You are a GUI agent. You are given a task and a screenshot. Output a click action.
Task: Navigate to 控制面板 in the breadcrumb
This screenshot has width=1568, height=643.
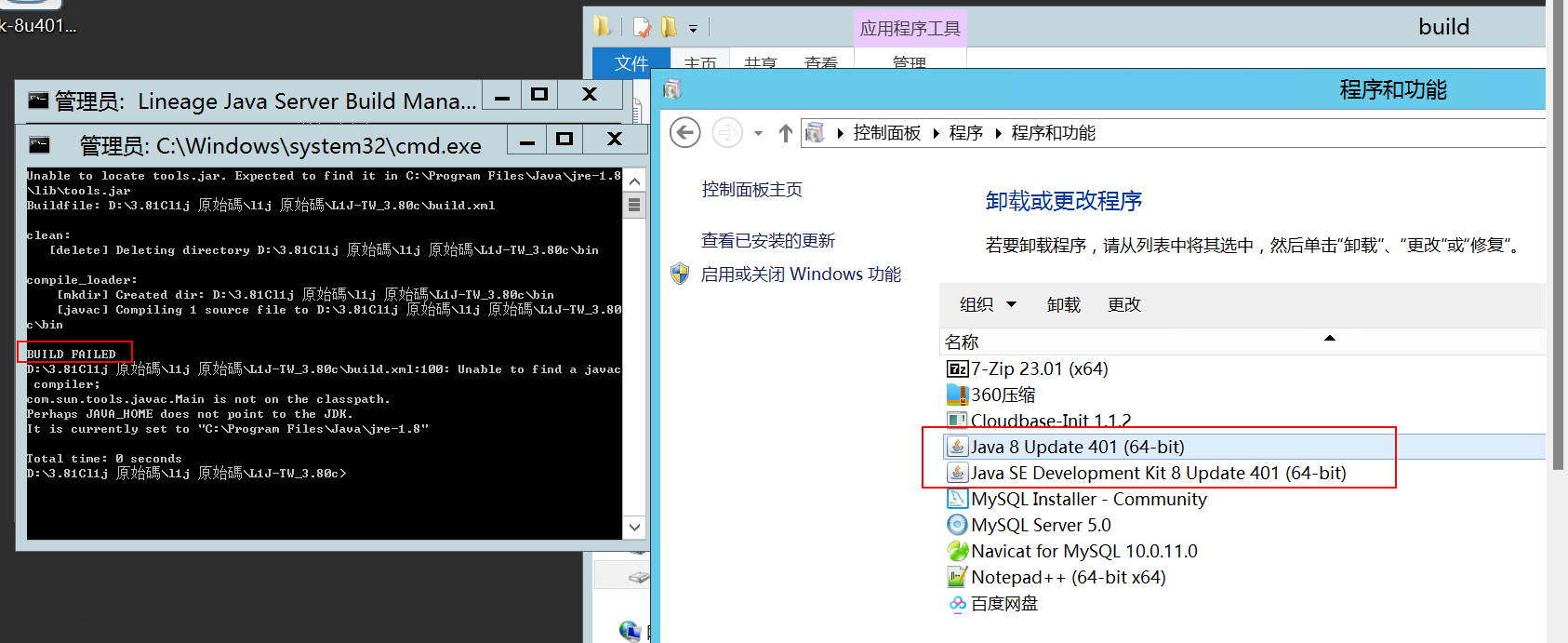[x=887, y=133]
